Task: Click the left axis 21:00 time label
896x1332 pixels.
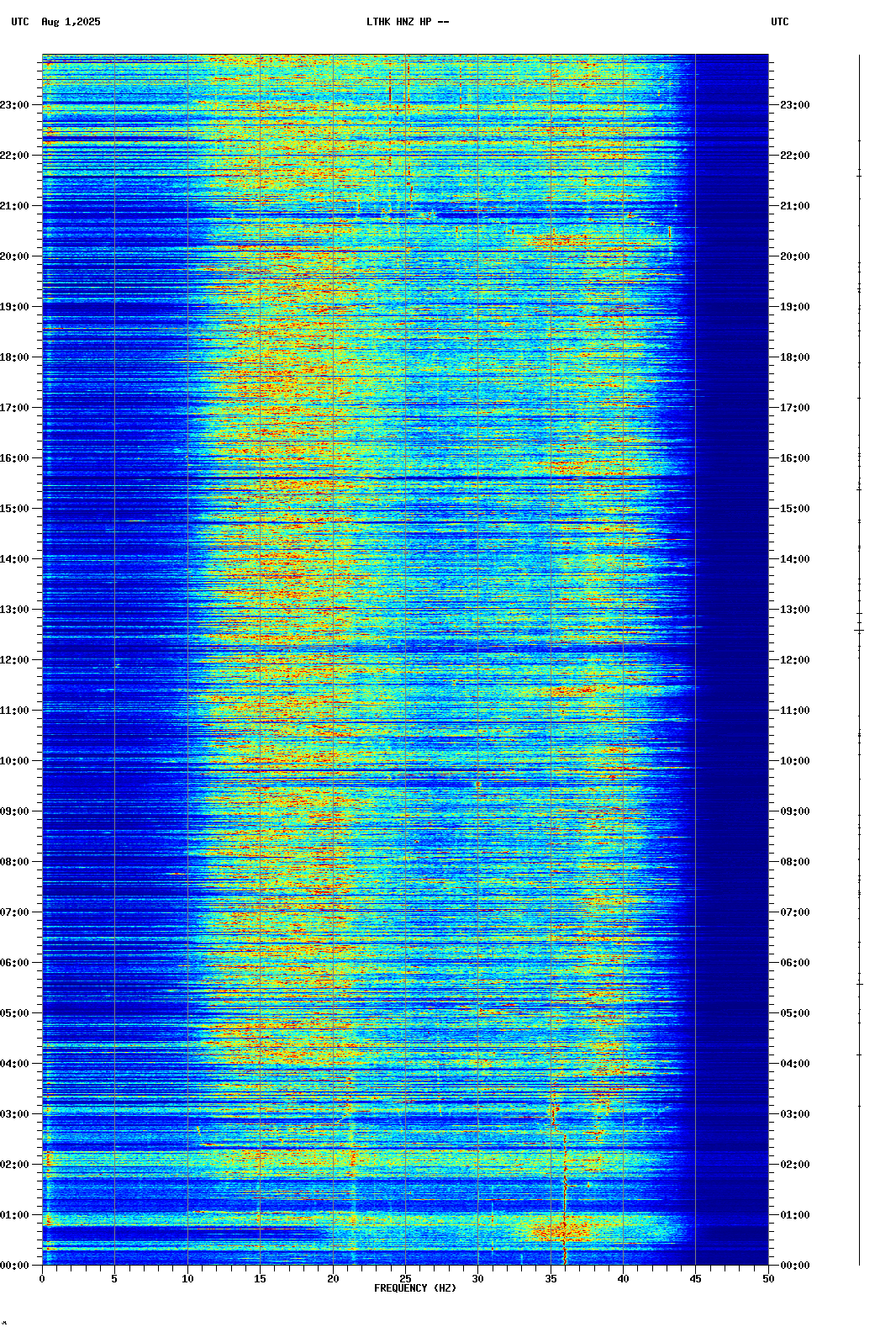Action: point(14,206)
